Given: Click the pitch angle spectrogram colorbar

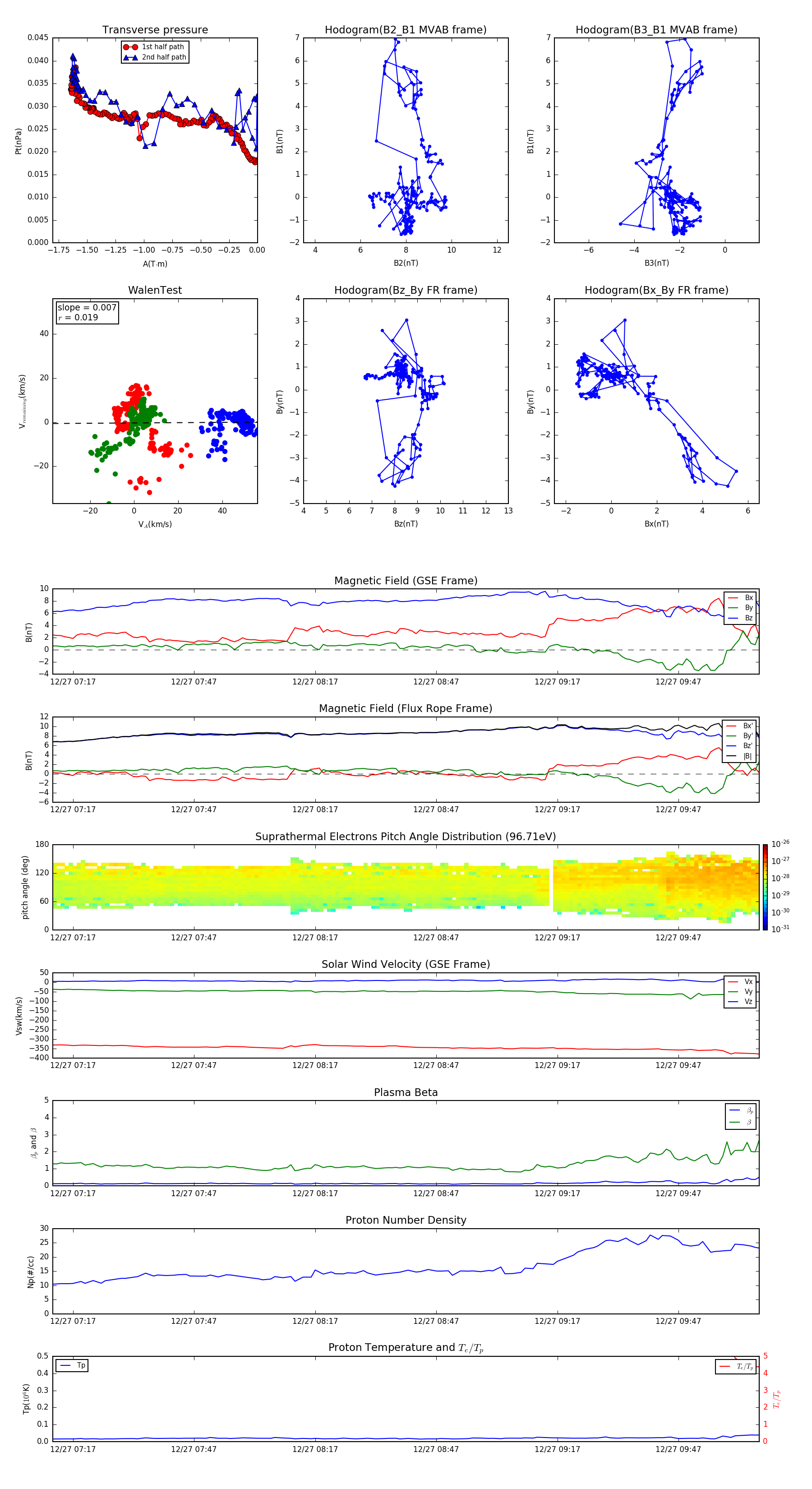Looking at the screenshot, I should pyautogui.click(x=765, y=887).
